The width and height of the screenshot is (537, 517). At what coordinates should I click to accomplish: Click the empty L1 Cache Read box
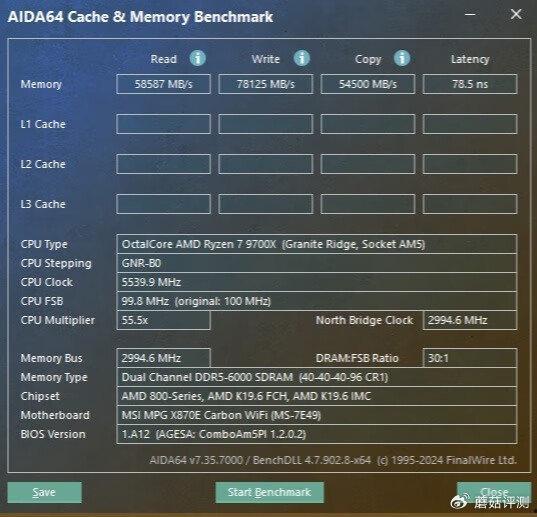[x=163, y=124]
